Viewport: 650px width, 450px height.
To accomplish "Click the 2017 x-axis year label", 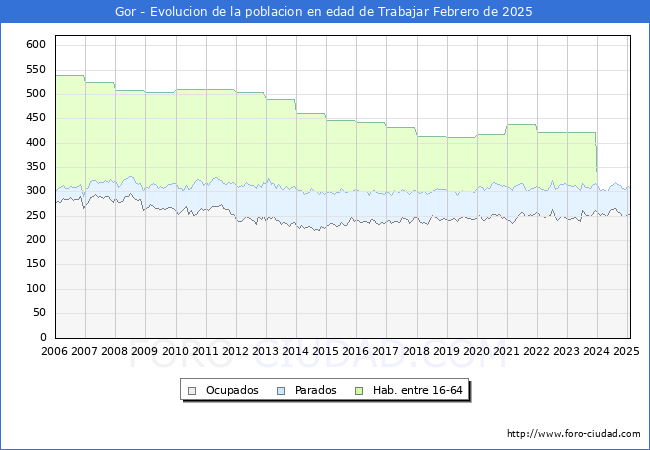I will click(x=386, y=351).
